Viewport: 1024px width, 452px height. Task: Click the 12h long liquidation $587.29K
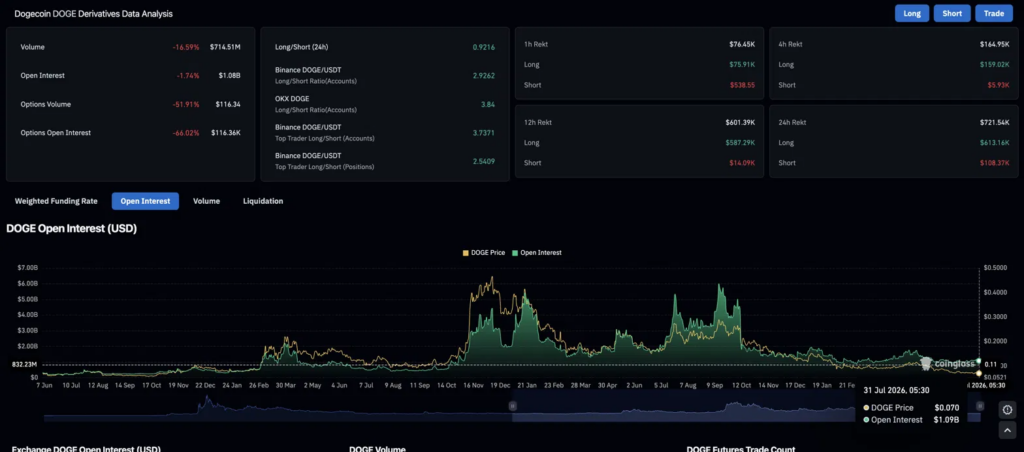click(x=740, y=142)
